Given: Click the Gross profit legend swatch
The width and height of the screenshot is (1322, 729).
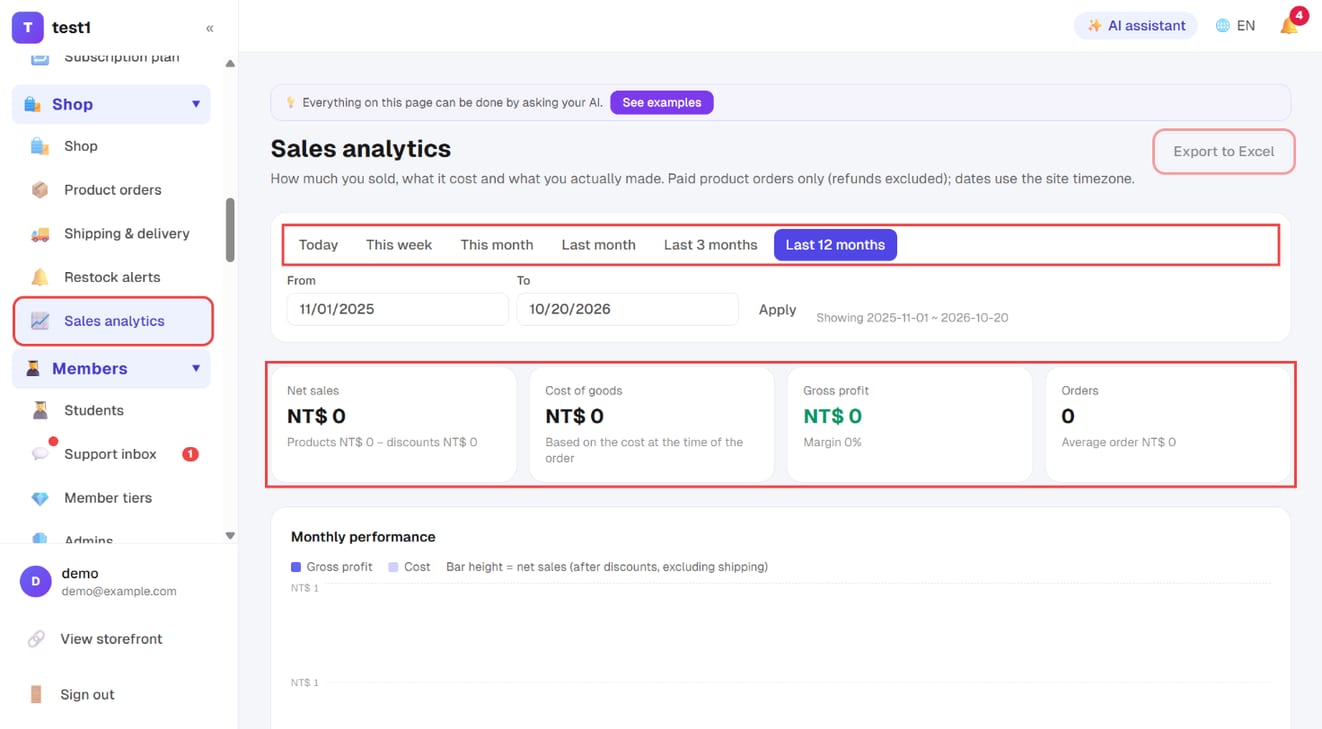Looking at the screenshot, I should coord(296,567).
